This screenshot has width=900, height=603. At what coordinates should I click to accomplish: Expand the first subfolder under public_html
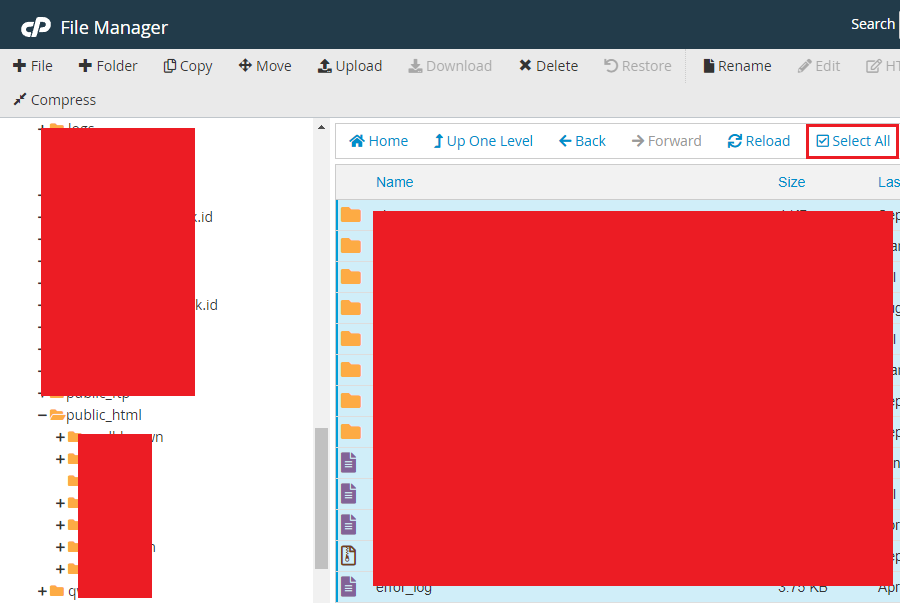coord(61,437)
